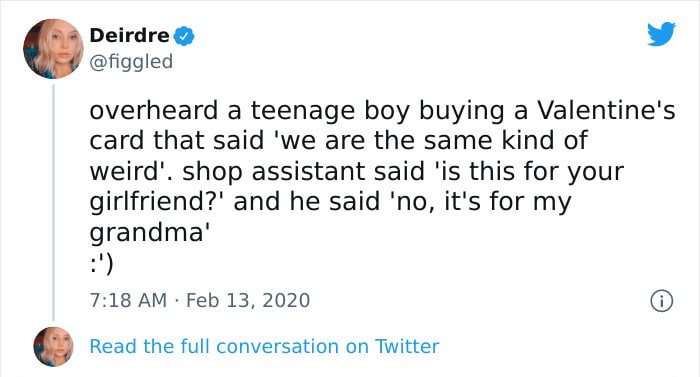Click the Feb 13, 2020 date
700x377 pixels.
[248, 300]
